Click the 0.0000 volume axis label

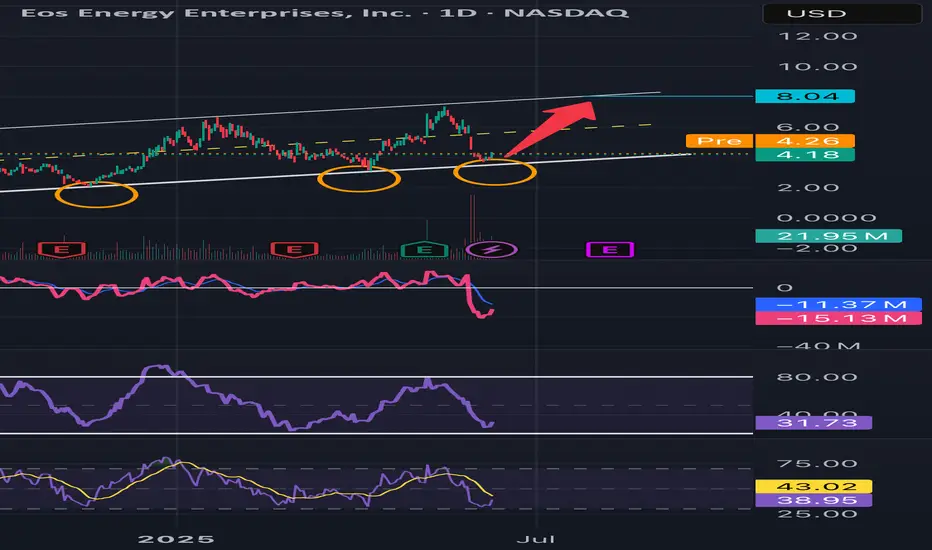[826, 218]
